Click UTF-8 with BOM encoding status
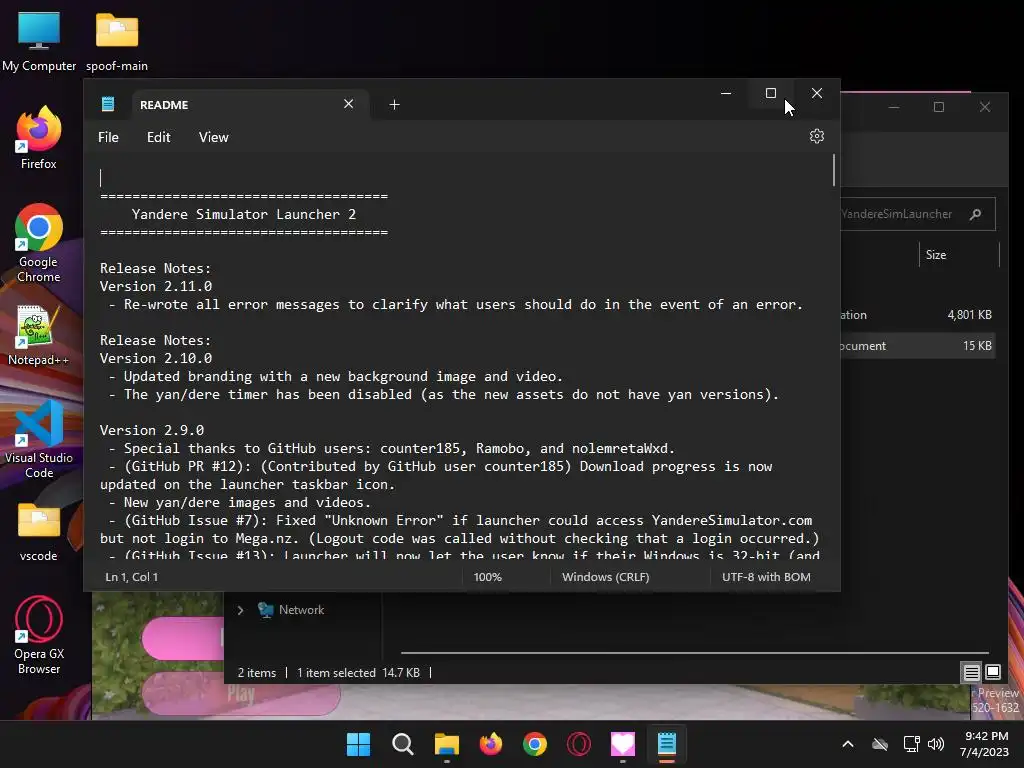Screen dimensions: 1024x768 (766, 577)
